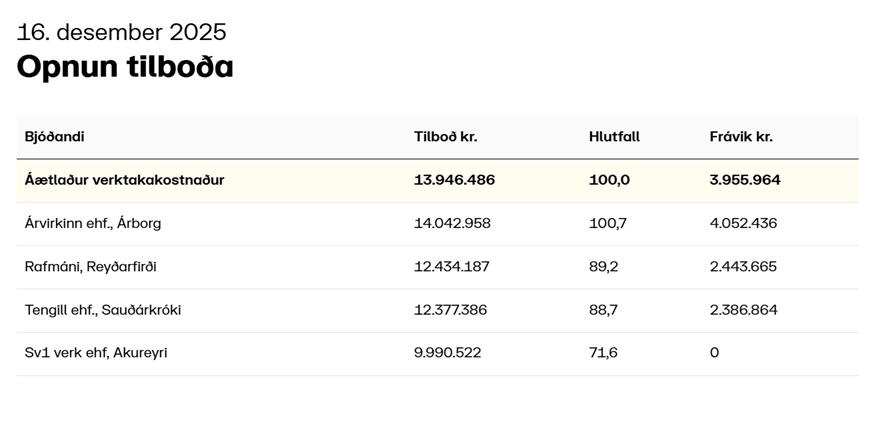Click the Opnun tilboða heading
874x434 pixels.
[x=125, y=67]
